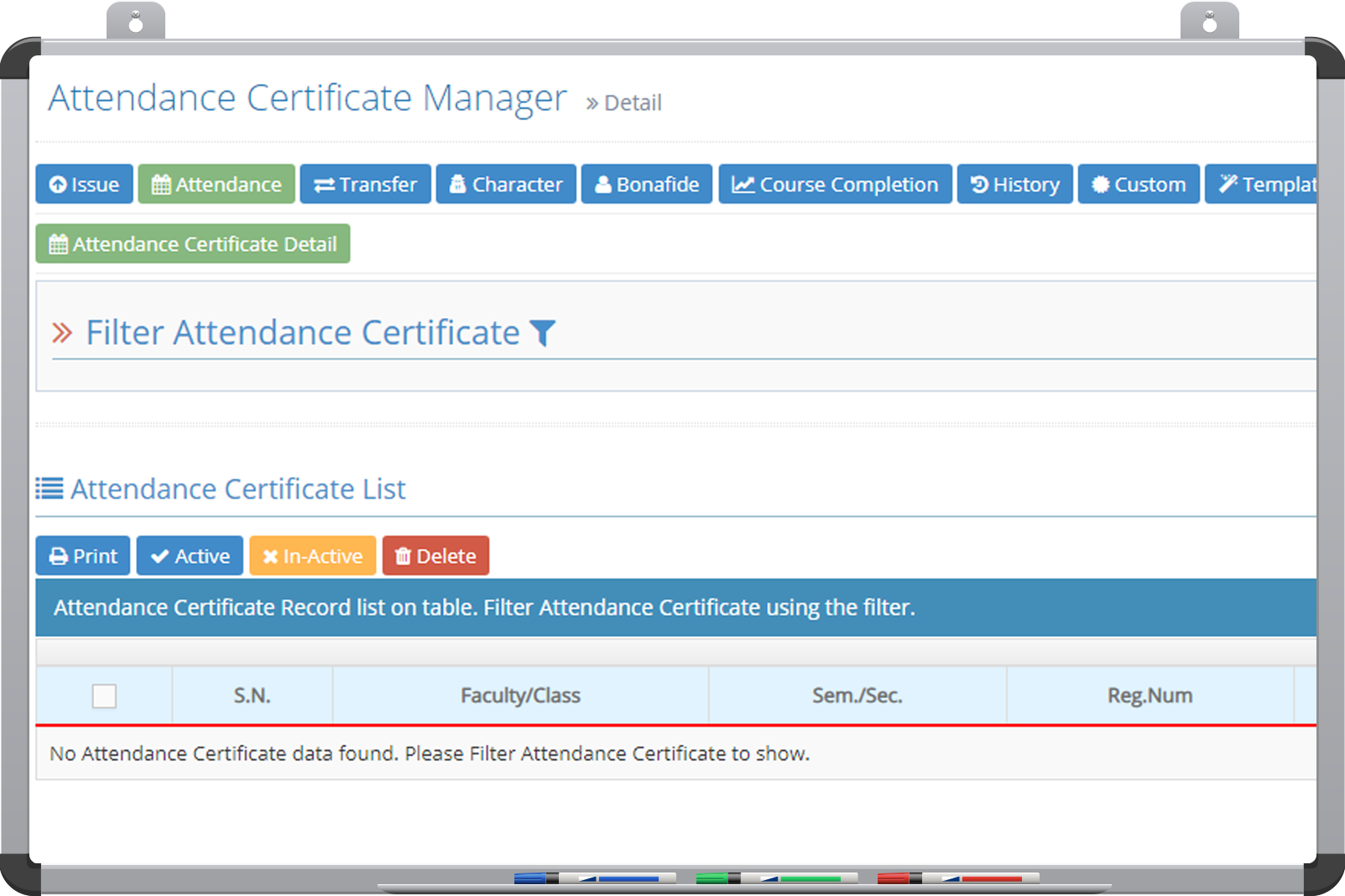Click the red Delete button
This screenshot has height=896, width=1345.
point(435,555)
